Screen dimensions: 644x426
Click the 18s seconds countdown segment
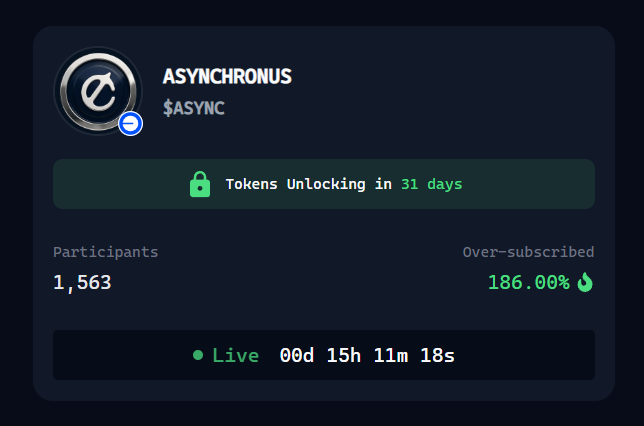[437, 355]
